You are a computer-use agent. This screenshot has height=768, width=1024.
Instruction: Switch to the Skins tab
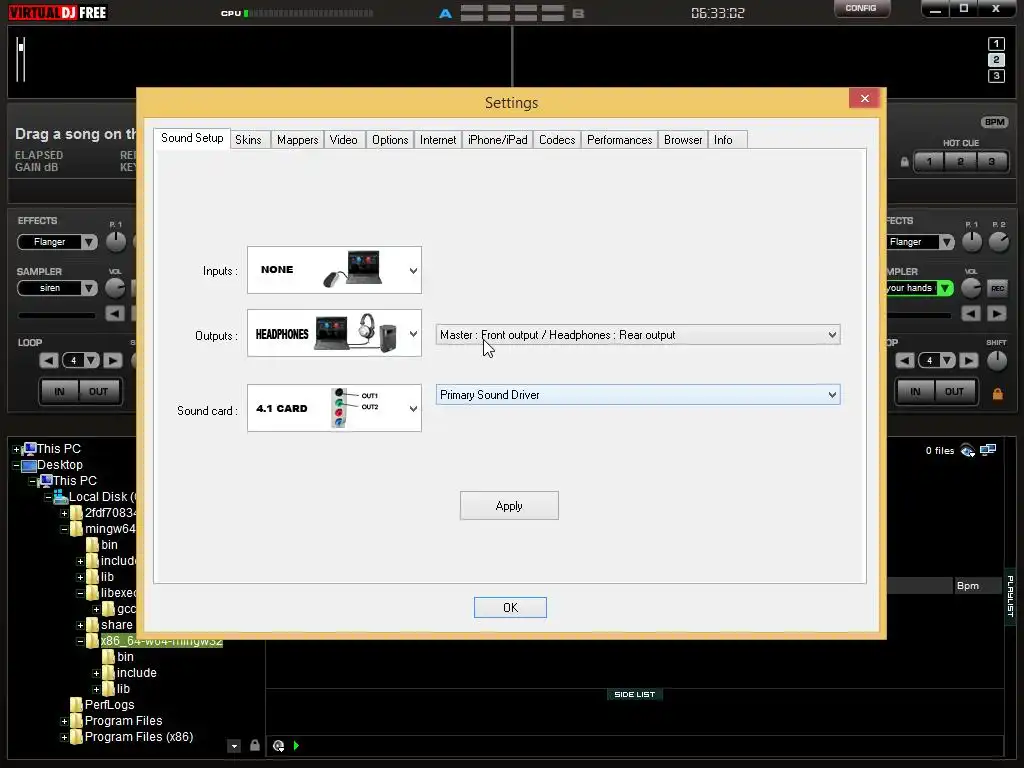click(x=248, y=140)
